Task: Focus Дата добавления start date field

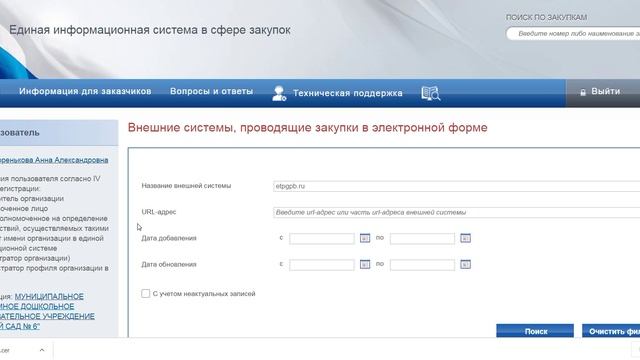Action: (x=322, y=238)
